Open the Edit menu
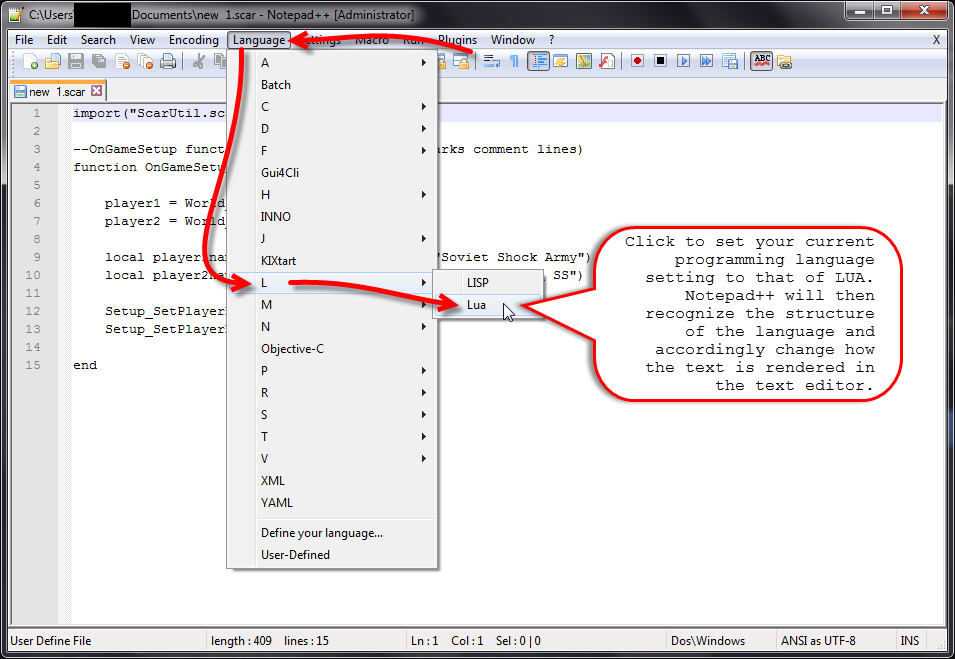The width and height of the screenshot is (955, 659). click(x=57, y=40)
